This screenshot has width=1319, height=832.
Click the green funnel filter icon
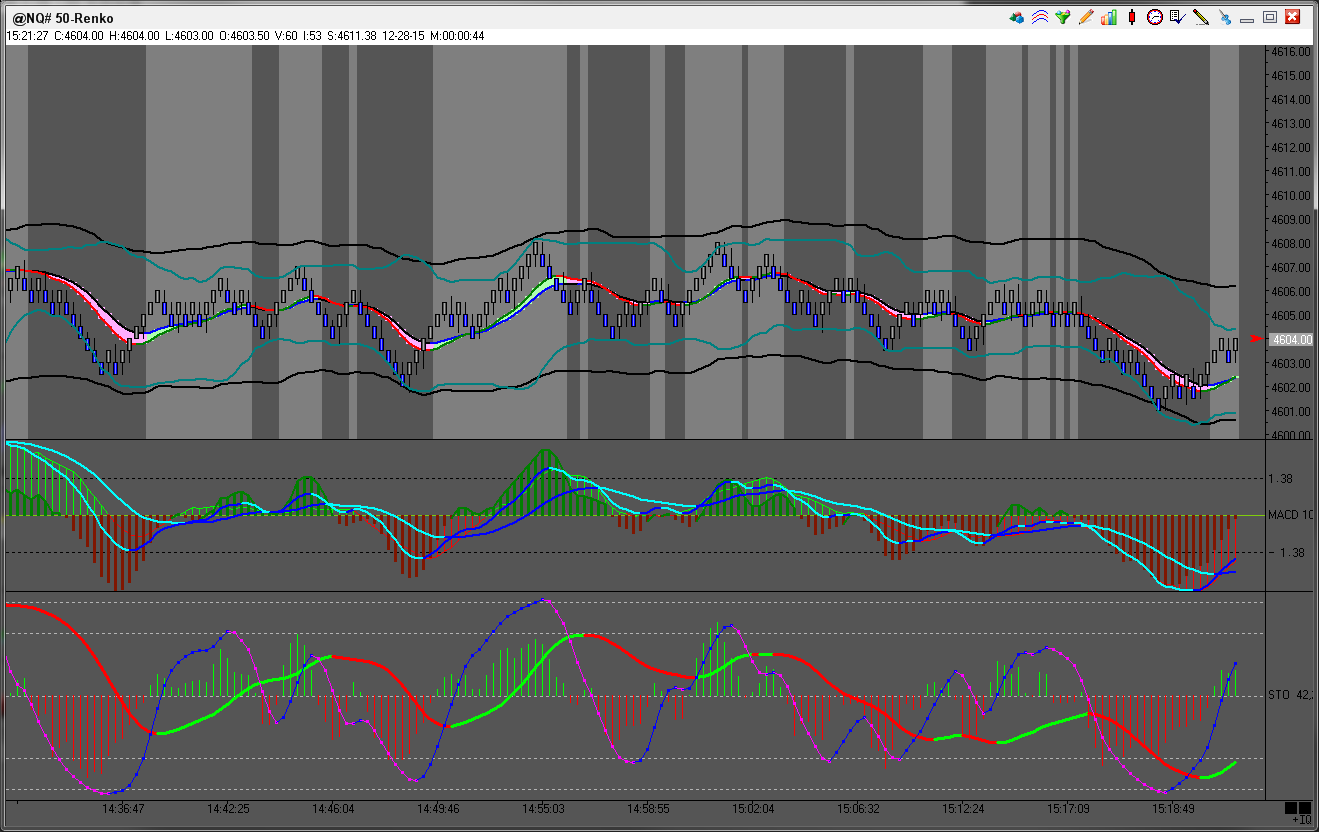(1063, 17)
